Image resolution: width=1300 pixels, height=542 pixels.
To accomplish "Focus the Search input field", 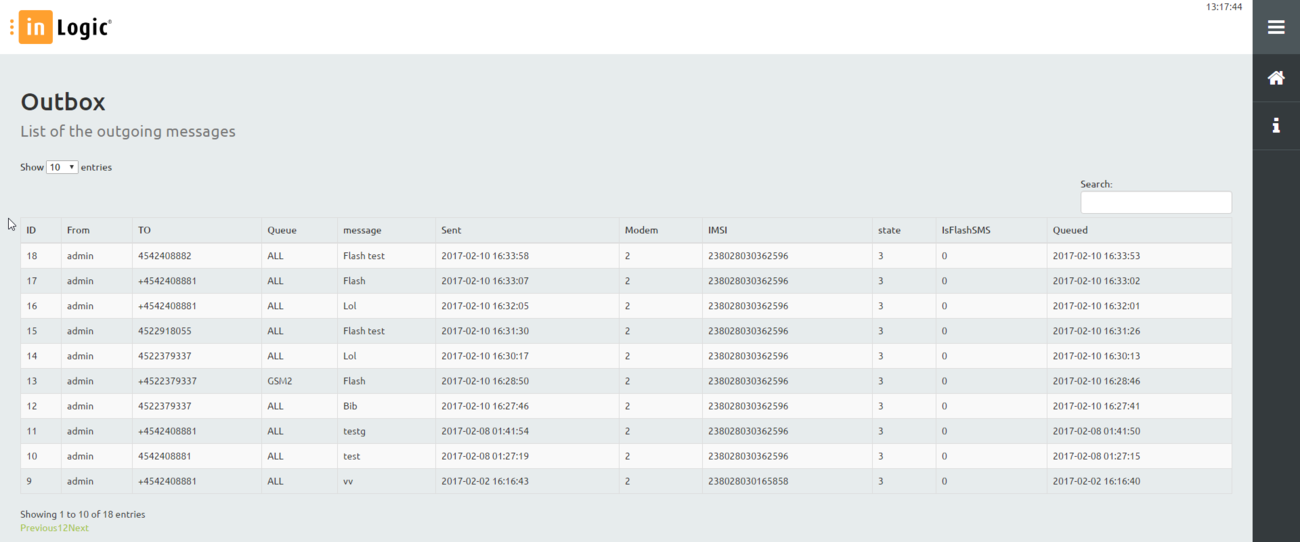I will click(1155, 202).
